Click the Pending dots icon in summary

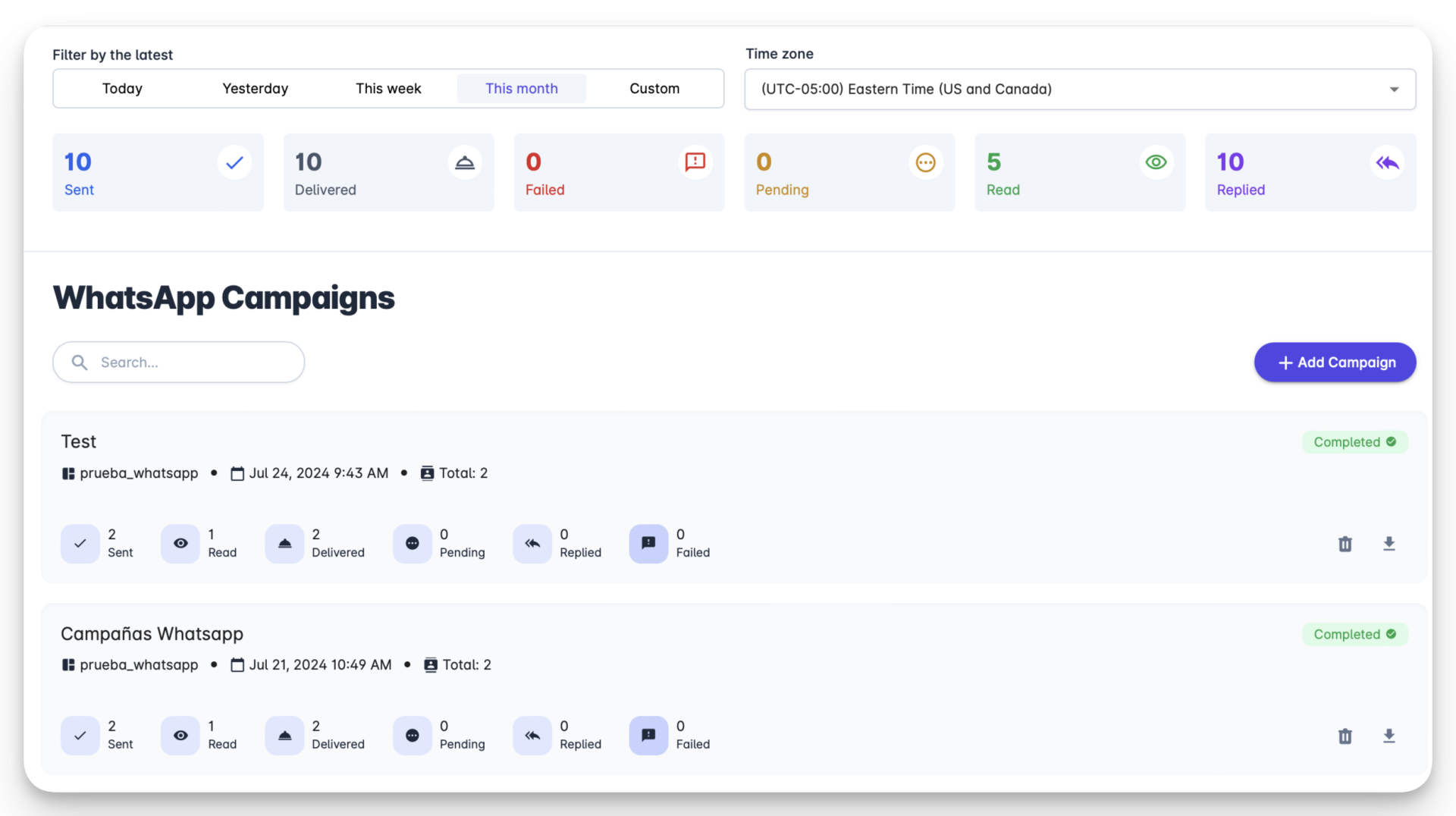[x=925, y=162]
